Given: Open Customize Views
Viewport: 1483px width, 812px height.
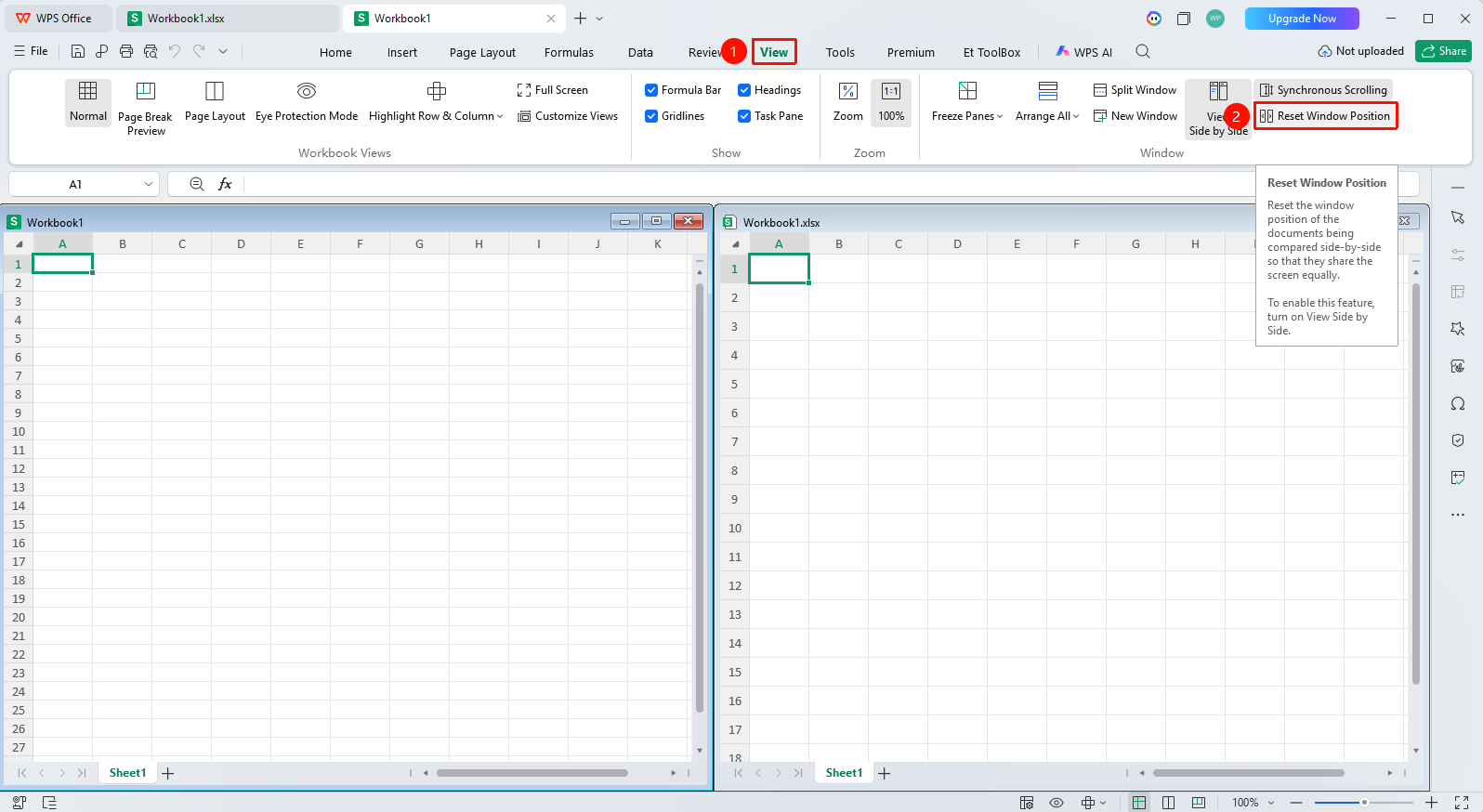Looking at the screenshot, I should (568, 116).
